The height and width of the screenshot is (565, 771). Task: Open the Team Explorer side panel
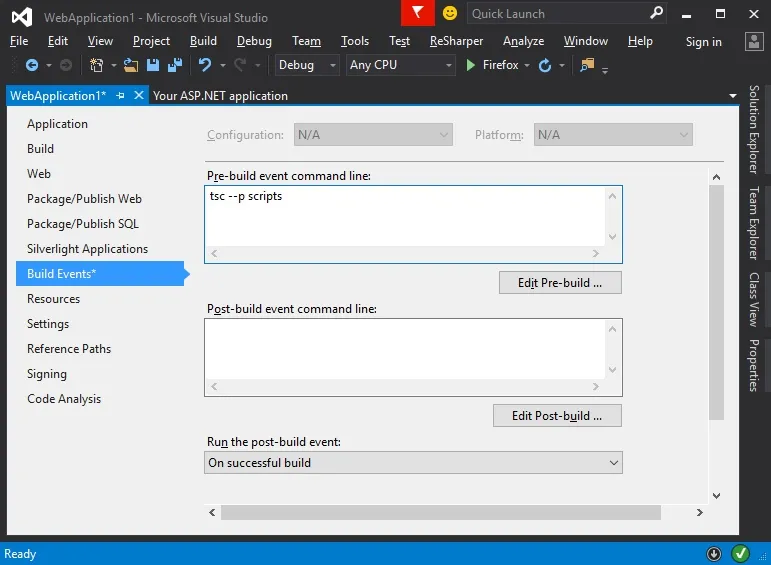coord(754,223)
